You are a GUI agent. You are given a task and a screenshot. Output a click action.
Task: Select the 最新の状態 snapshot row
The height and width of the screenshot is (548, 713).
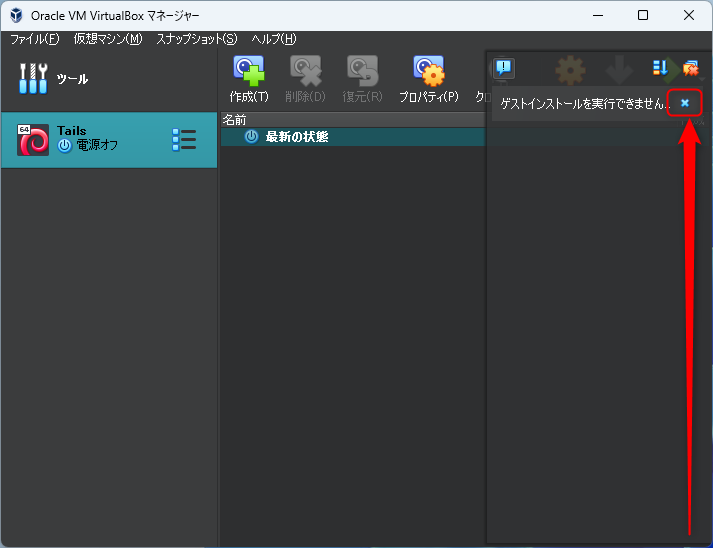[x=353, y=137]
